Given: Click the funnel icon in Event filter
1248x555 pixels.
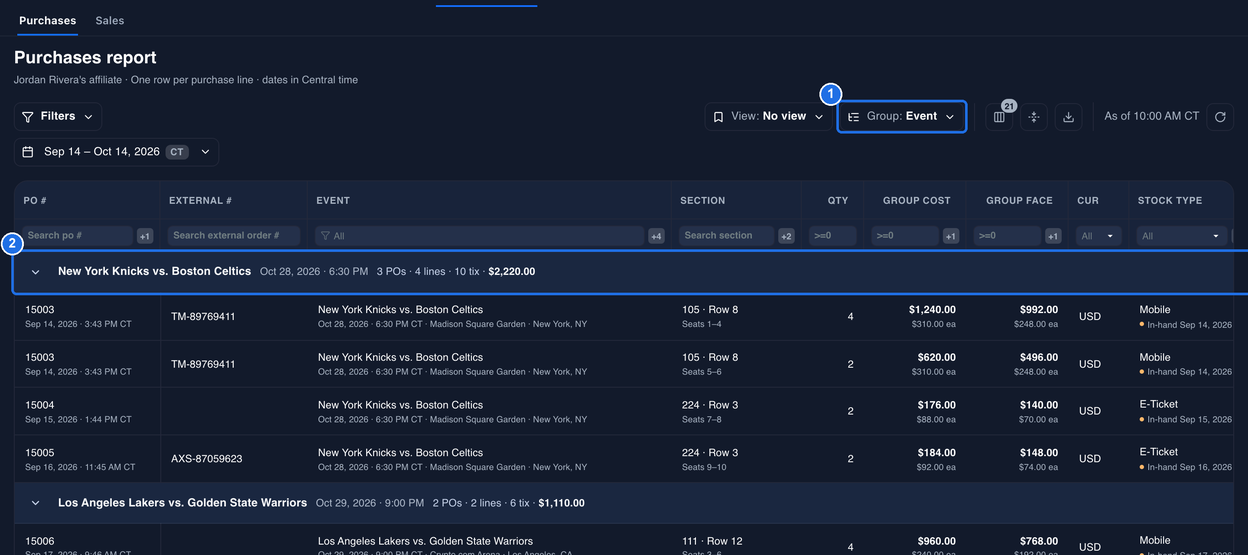Looking at the screenshot, I should (x=325, y=236).
